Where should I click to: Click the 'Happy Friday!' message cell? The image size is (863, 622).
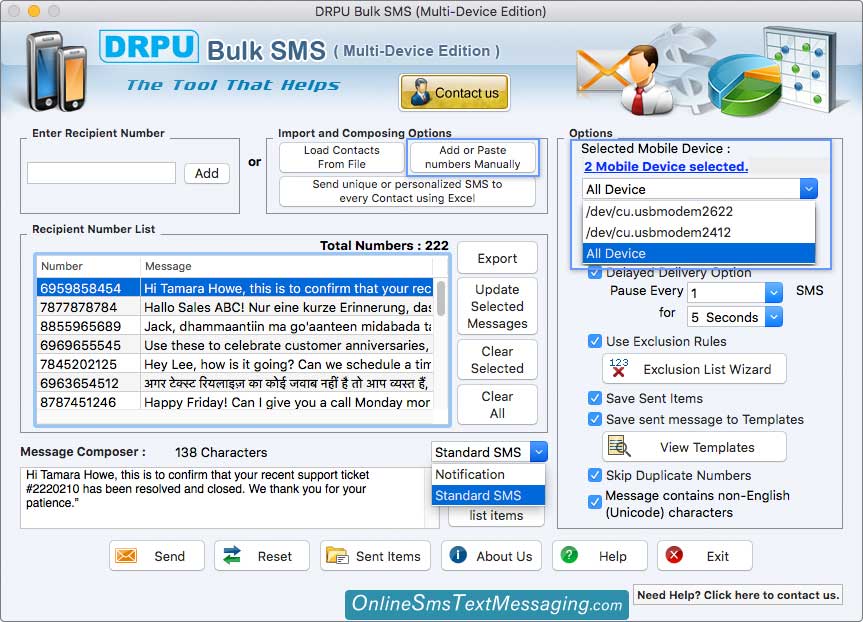coord(287,402)
